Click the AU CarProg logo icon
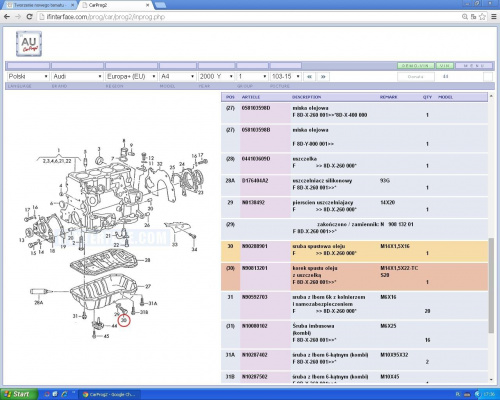 (29, 44)
